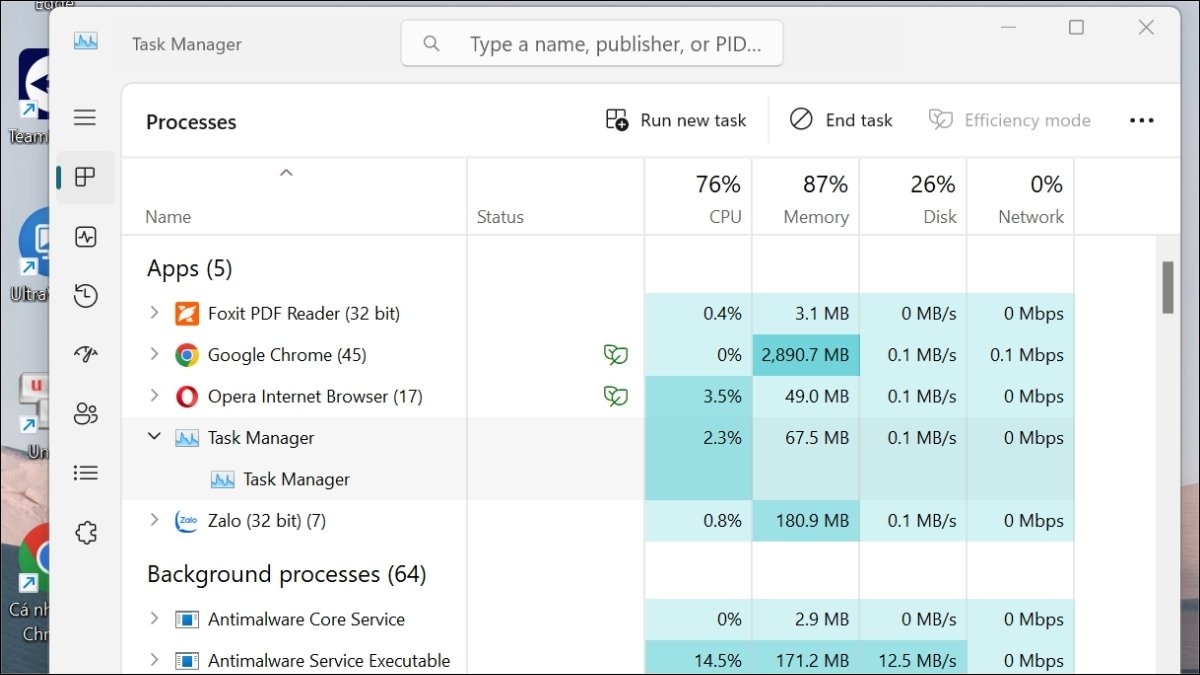Image resolution: width=1200 pixels, height=675 pixels.
Task: Click Chrome's 0.1 Mbps network value
Action: [1027, 355]
